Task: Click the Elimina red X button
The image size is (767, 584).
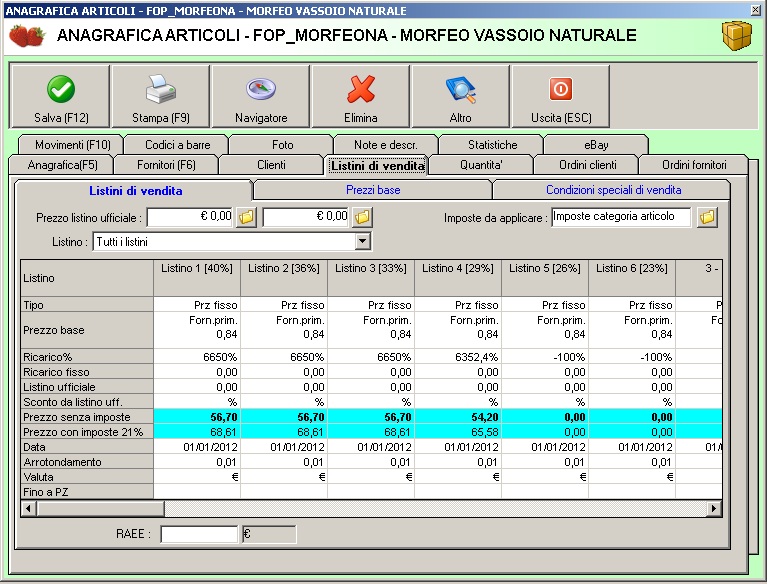Action: pyautogui.click(x=360, y=97)
